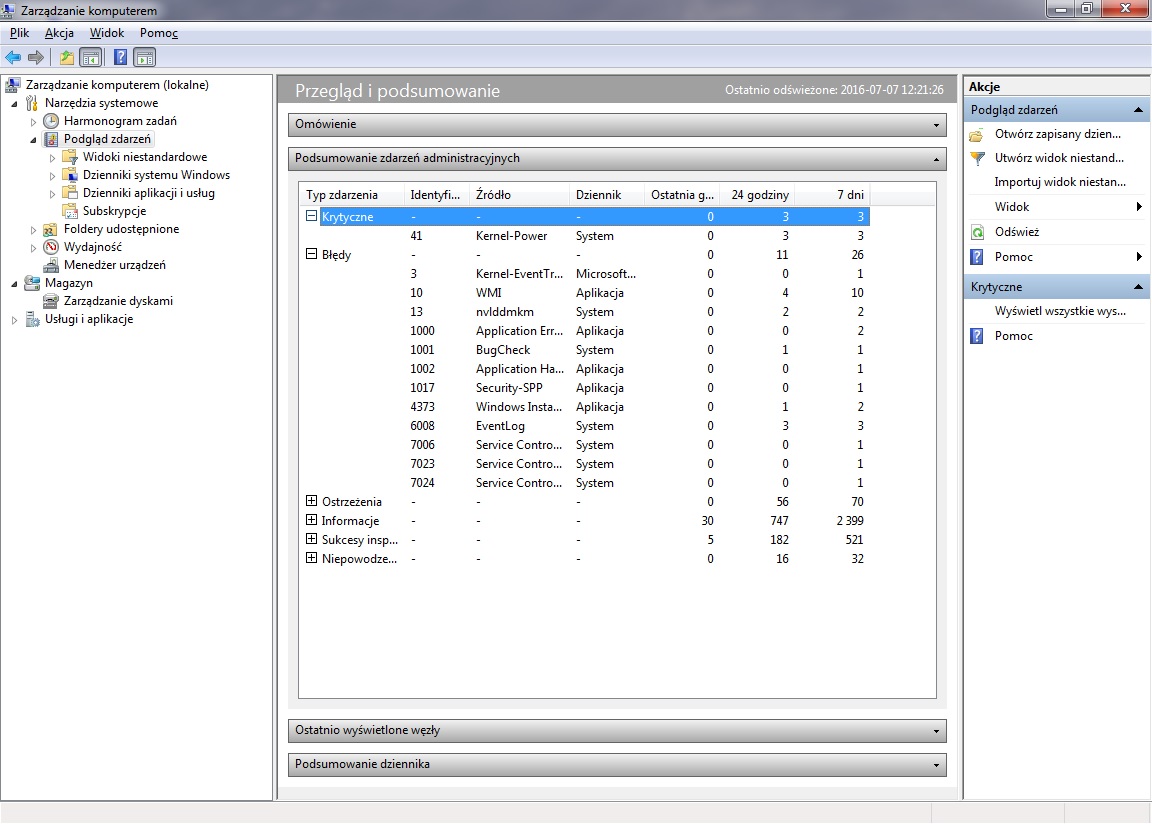Select the BugCheck event row
This screenshot has width=1152, height=824.
585,350
